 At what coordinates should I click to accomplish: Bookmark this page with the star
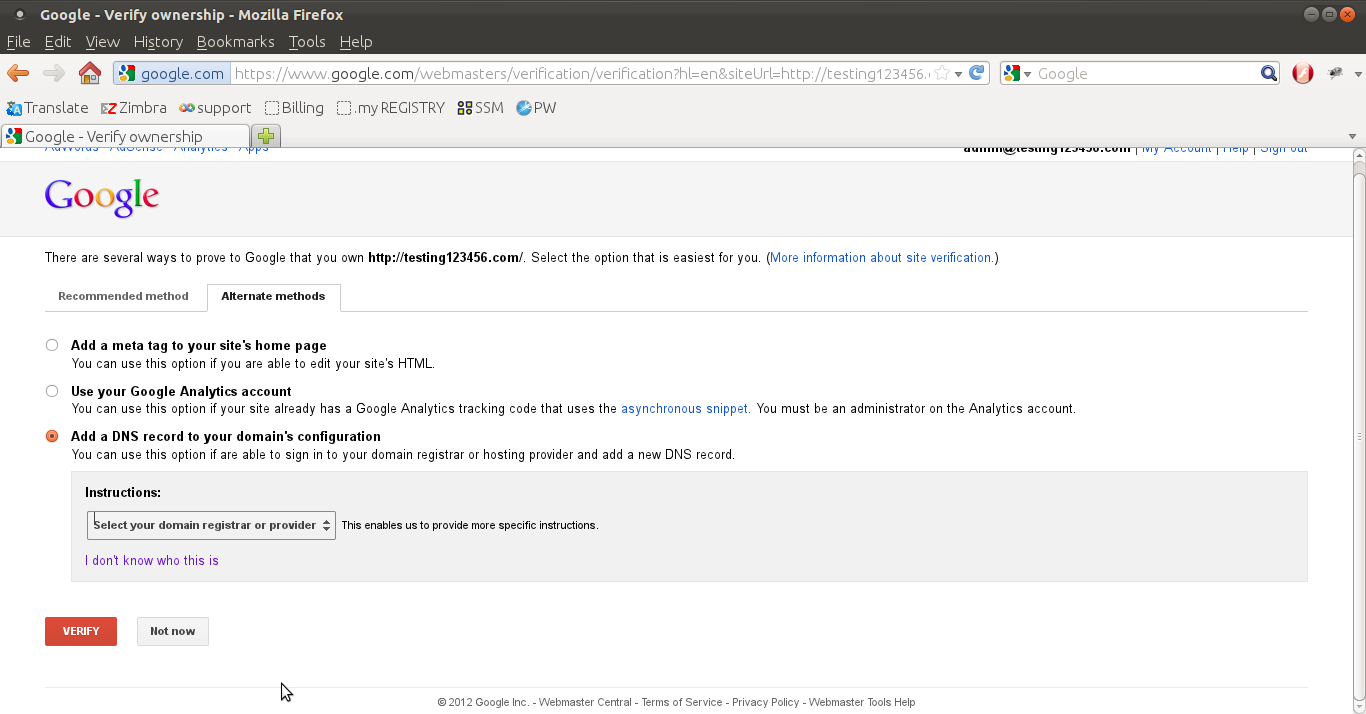coord(941,73)
